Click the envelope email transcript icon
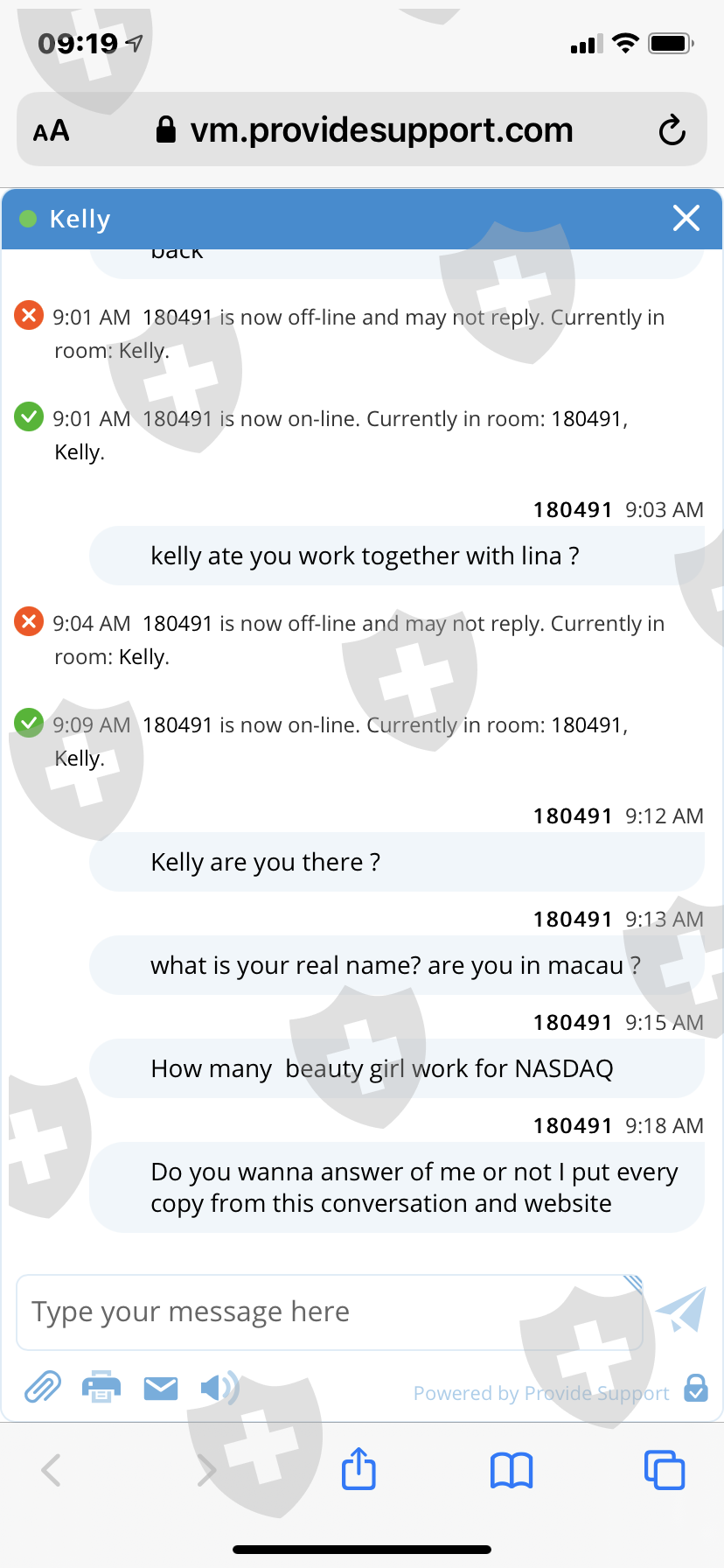 coord(161,1388)
